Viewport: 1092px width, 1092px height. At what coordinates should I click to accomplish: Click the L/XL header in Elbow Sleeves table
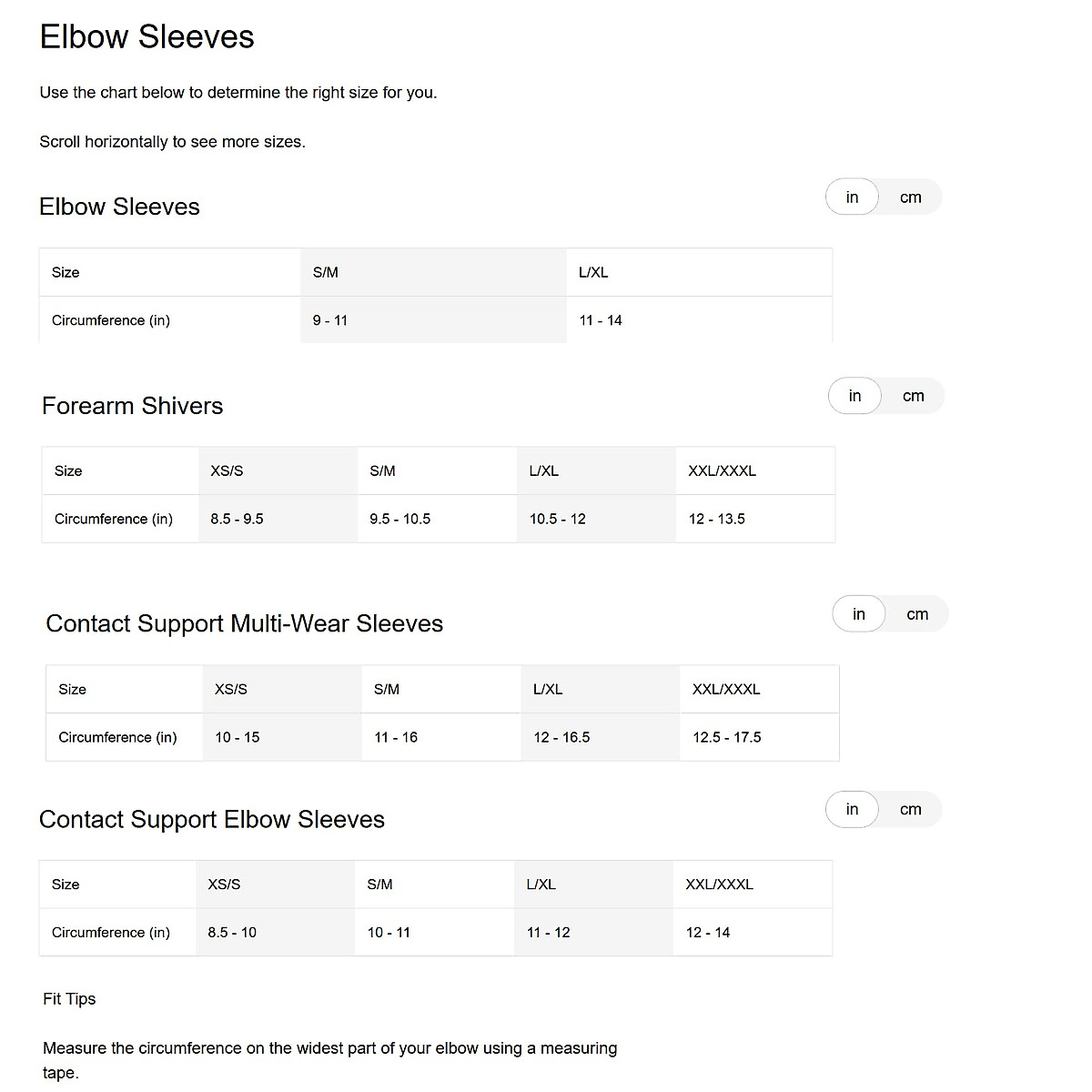point(593,272)
